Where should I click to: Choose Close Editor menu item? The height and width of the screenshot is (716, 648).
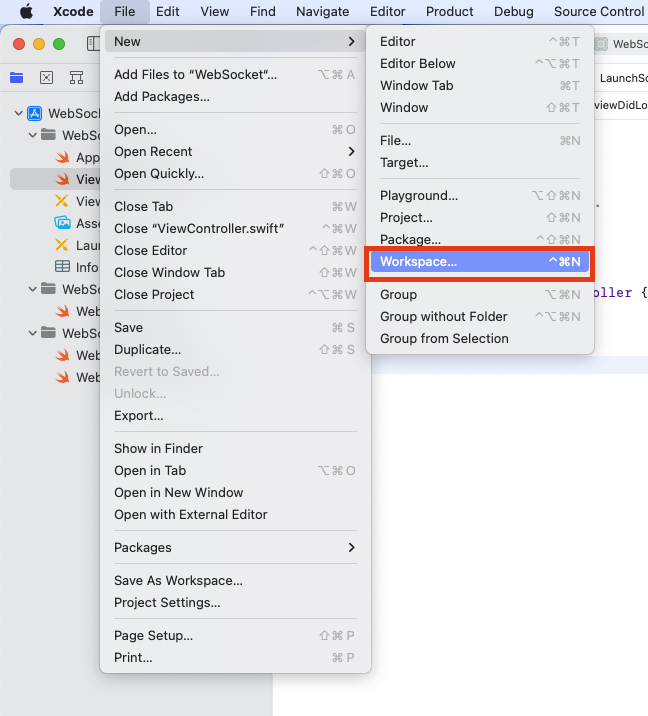coord(234,250)
